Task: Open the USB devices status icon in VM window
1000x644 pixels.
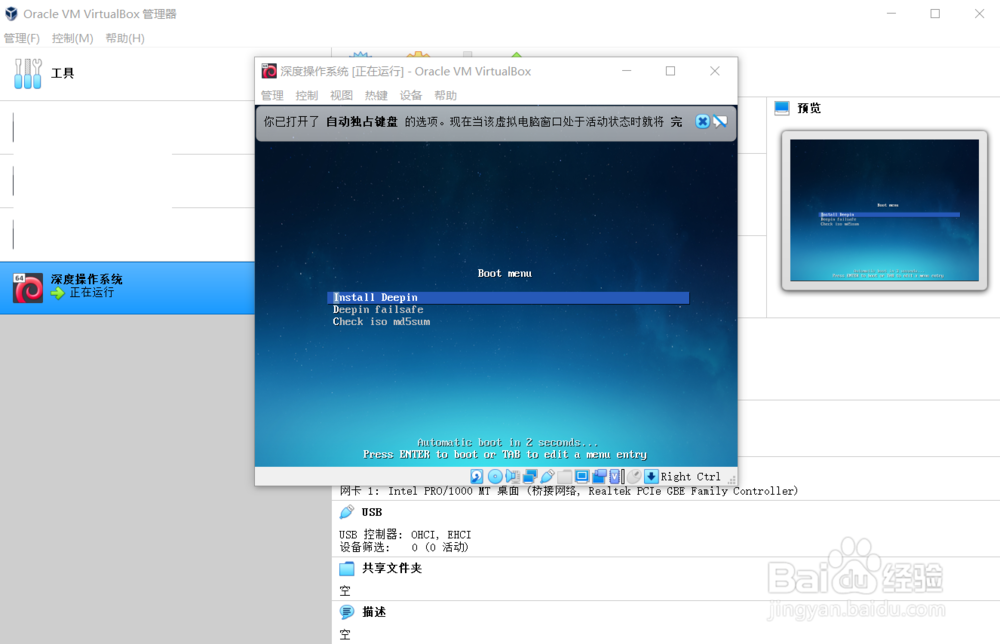Action: click(x=547, y=476)
